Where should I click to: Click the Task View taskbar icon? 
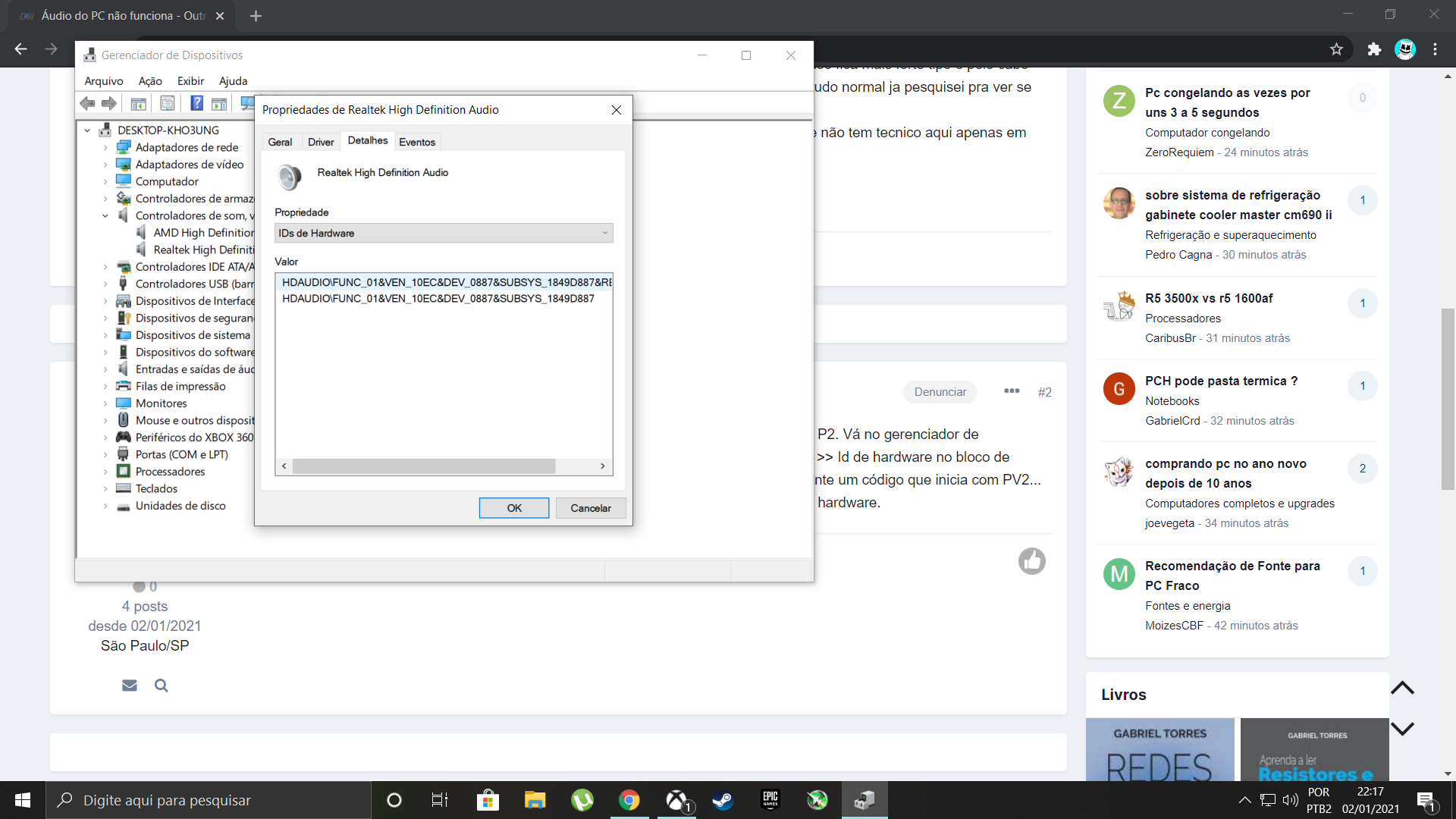point(440,800)
